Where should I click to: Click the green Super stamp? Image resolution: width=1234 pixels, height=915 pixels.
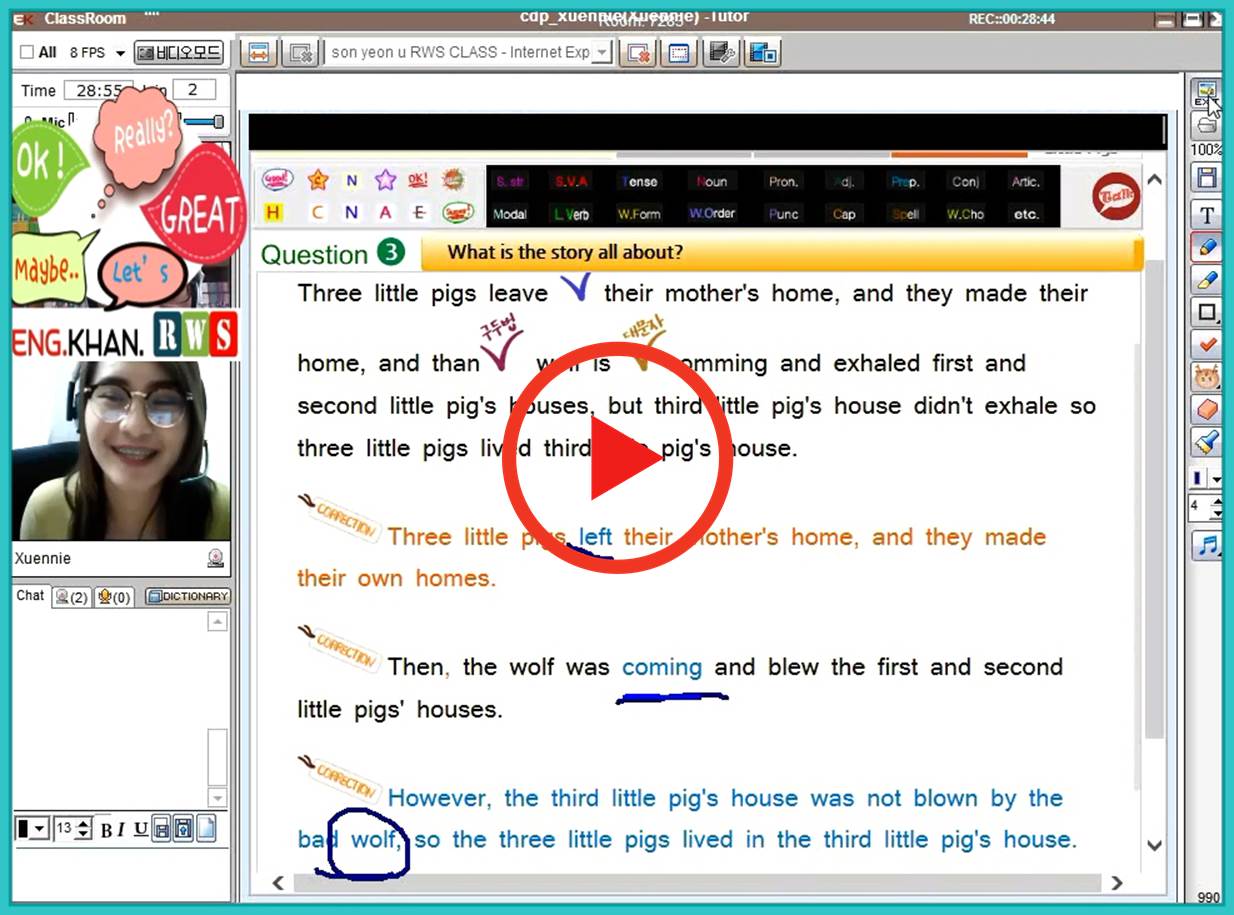point(458,212)
